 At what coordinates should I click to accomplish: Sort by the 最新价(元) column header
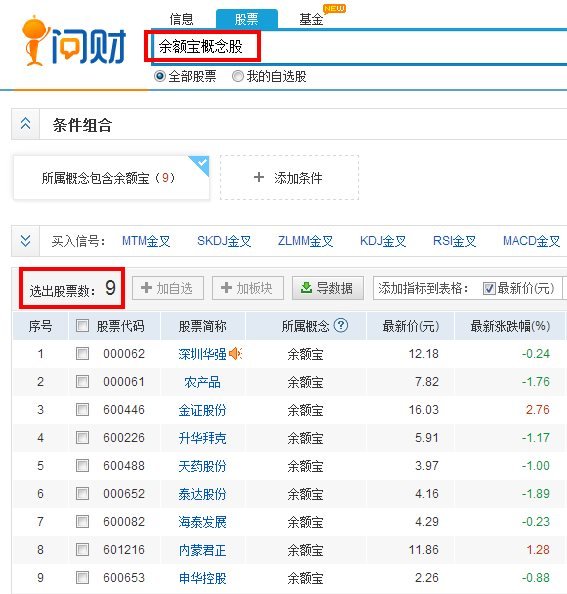tap(411, 326)
